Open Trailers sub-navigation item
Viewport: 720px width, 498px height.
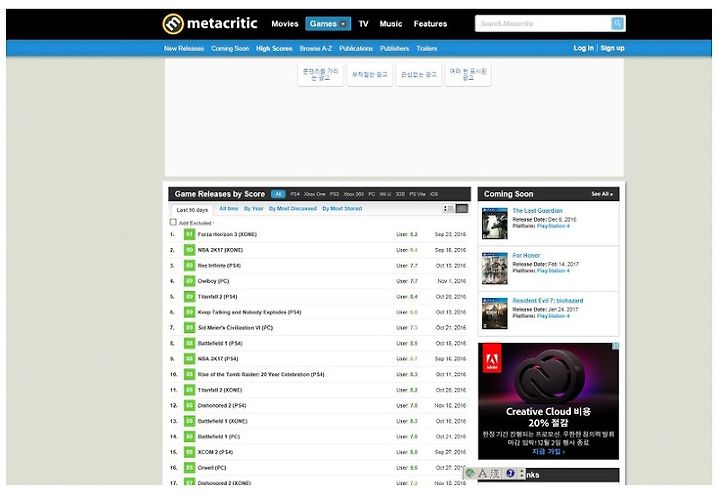point(427,48)
